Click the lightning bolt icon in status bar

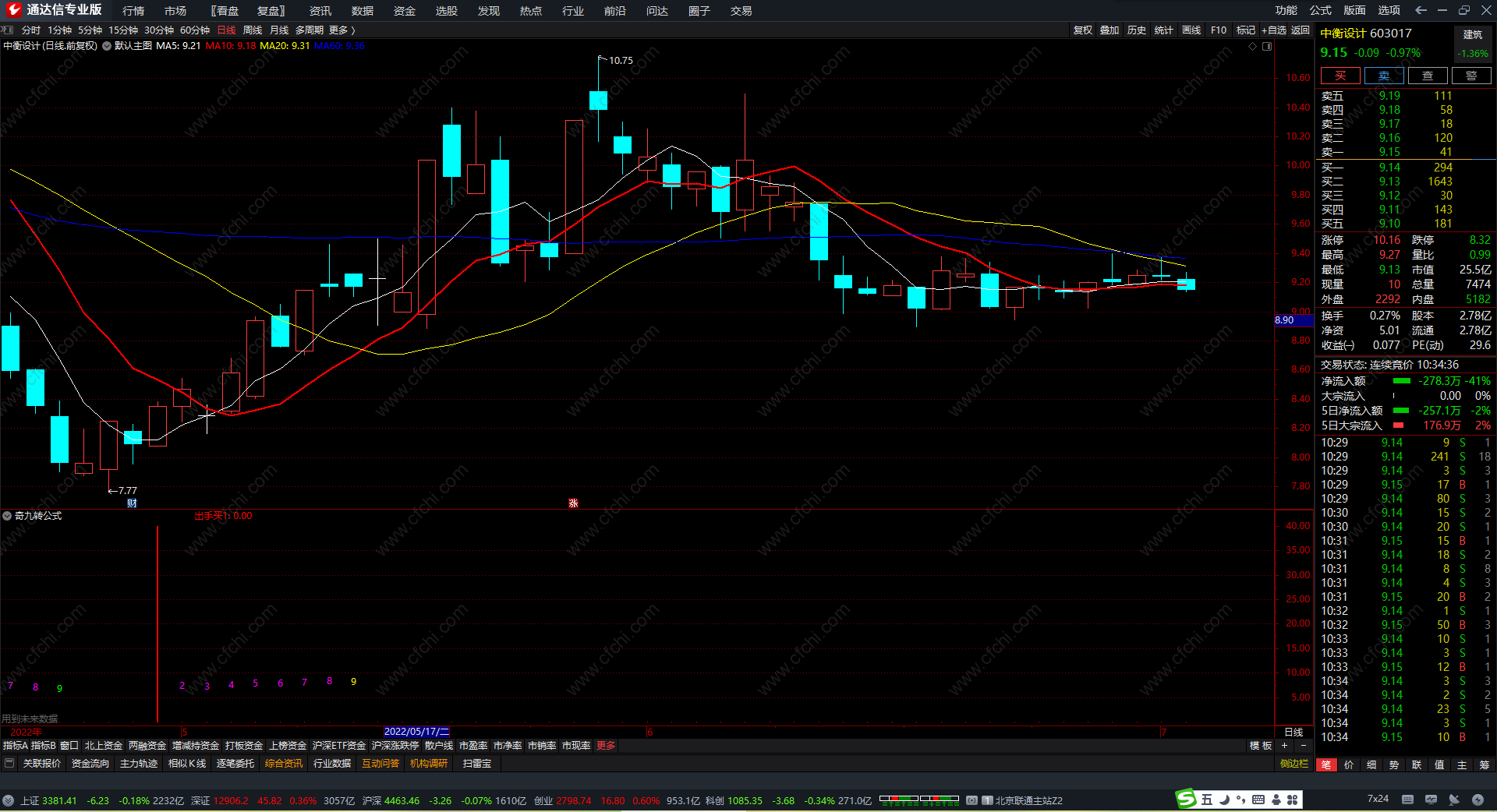1478,800
